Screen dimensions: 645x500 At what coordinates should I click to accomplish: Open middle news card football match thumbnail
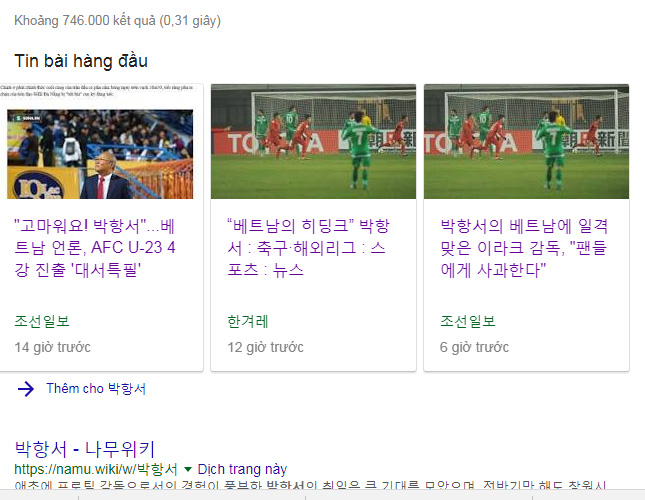[313, 141]
